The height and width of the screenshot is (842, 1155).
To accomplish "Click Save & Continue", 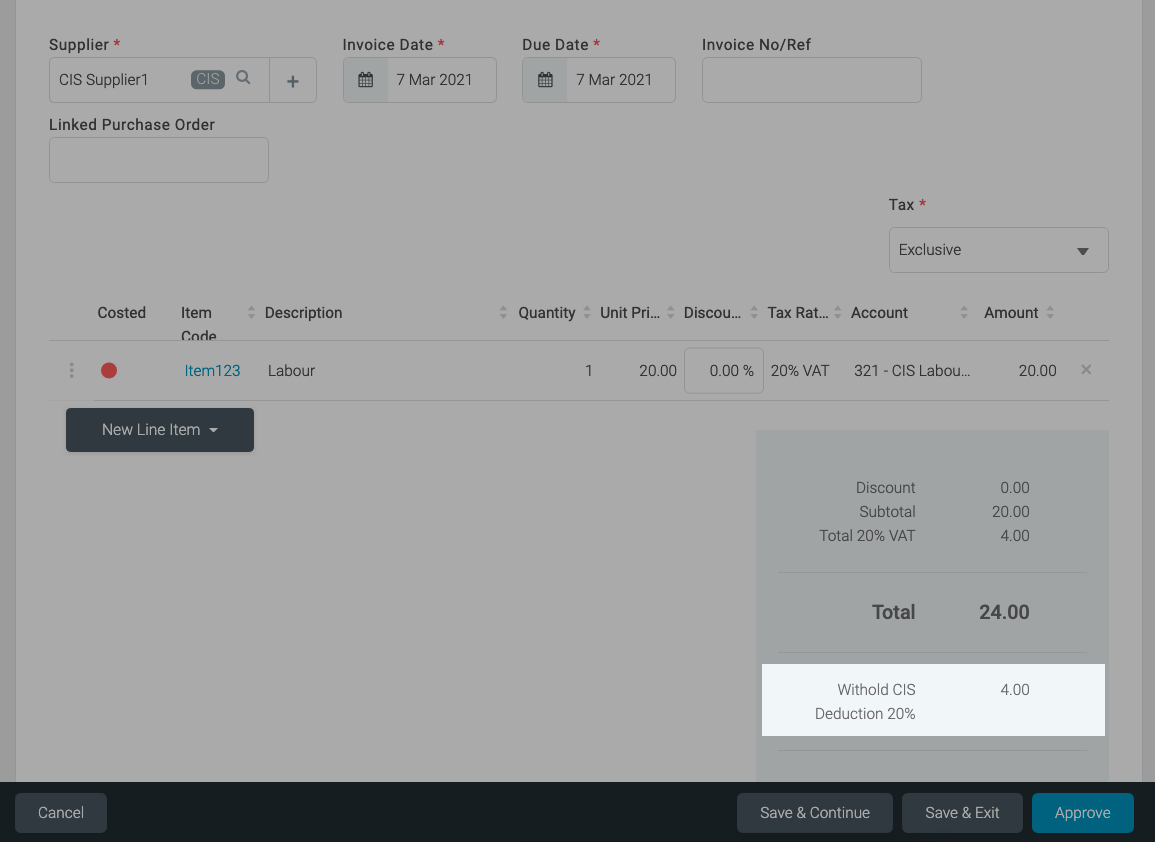I will coord(814,813).
